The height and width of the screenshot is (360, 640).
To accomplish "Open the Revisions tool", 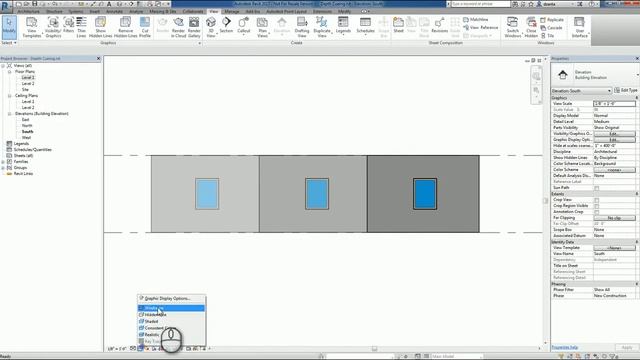I will click(x=440, y=25).
